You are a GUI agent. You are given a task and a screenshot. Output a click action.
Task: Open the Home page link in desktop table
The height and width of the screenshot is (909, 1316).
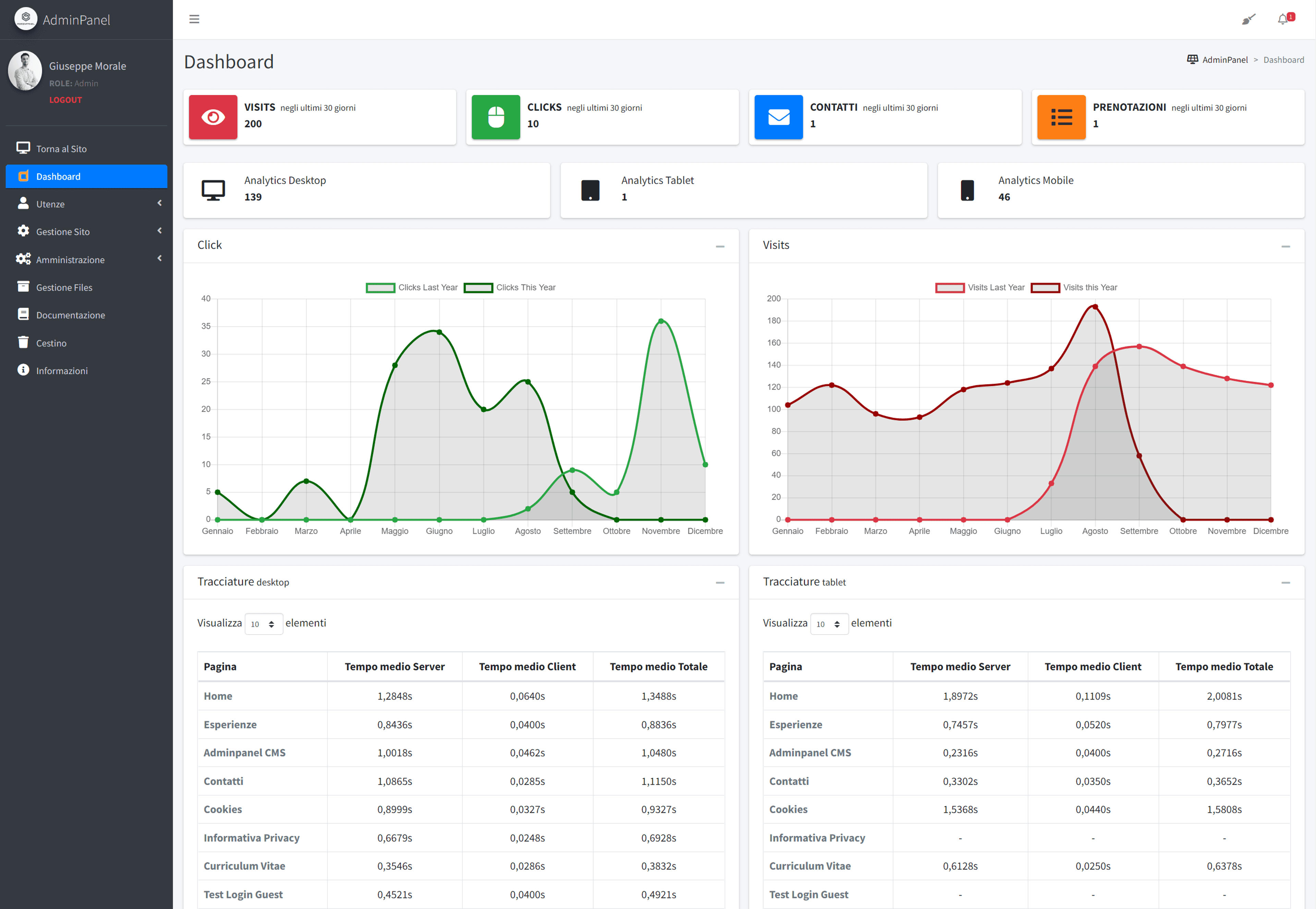tap(218, 696)
